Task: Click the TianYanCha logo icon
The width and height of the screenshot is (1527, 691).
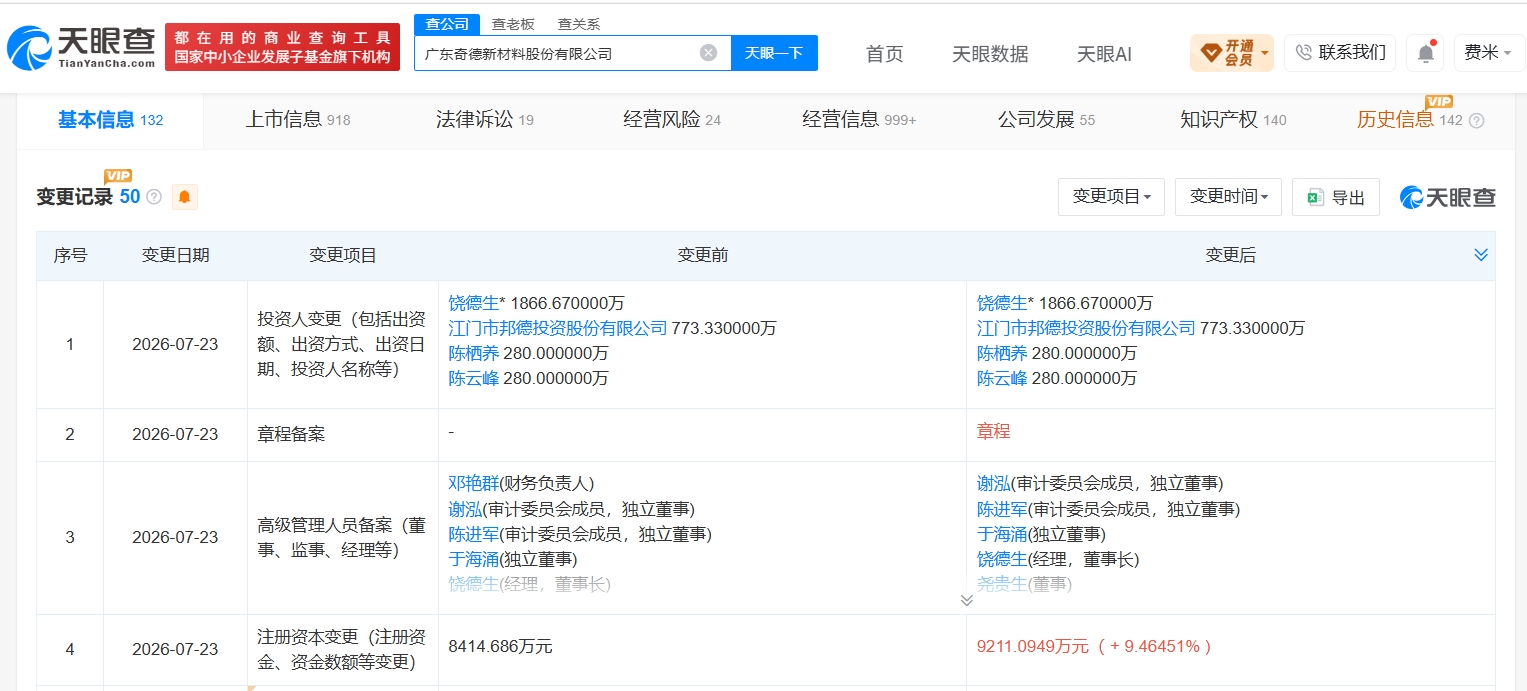Action: [29, 48]
